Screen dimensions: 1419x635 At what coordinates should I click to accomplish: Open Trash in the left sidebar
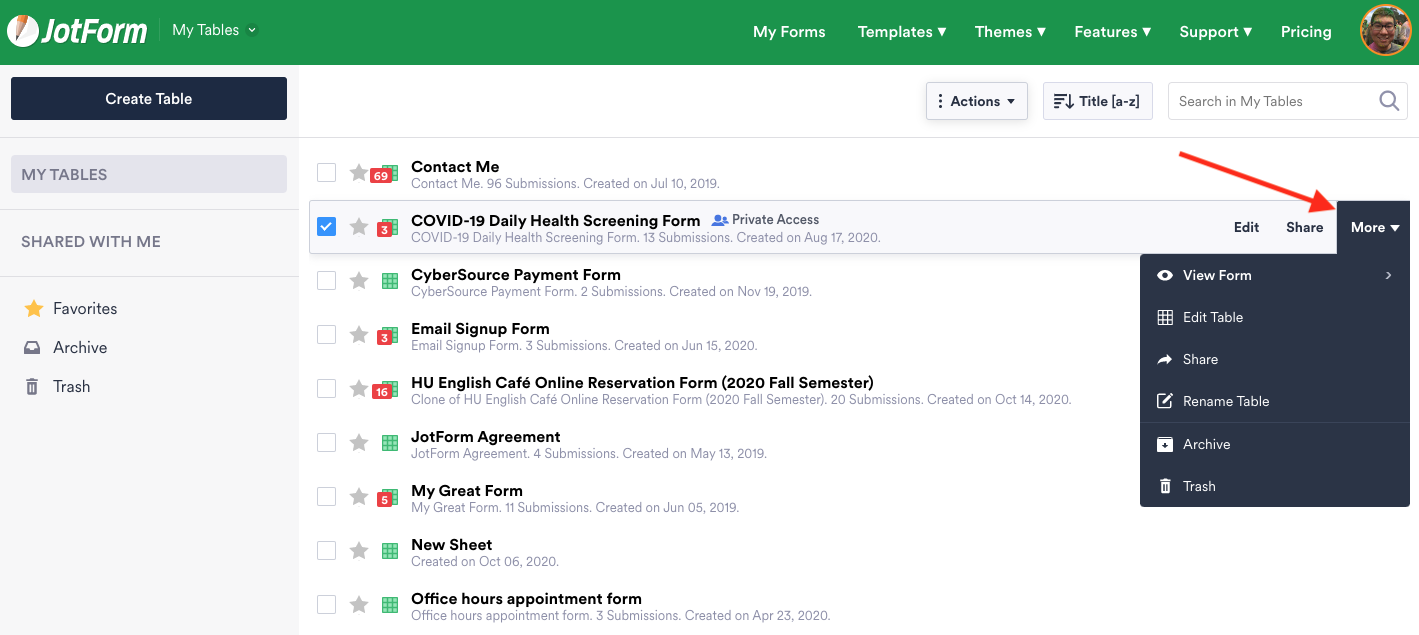71,387
